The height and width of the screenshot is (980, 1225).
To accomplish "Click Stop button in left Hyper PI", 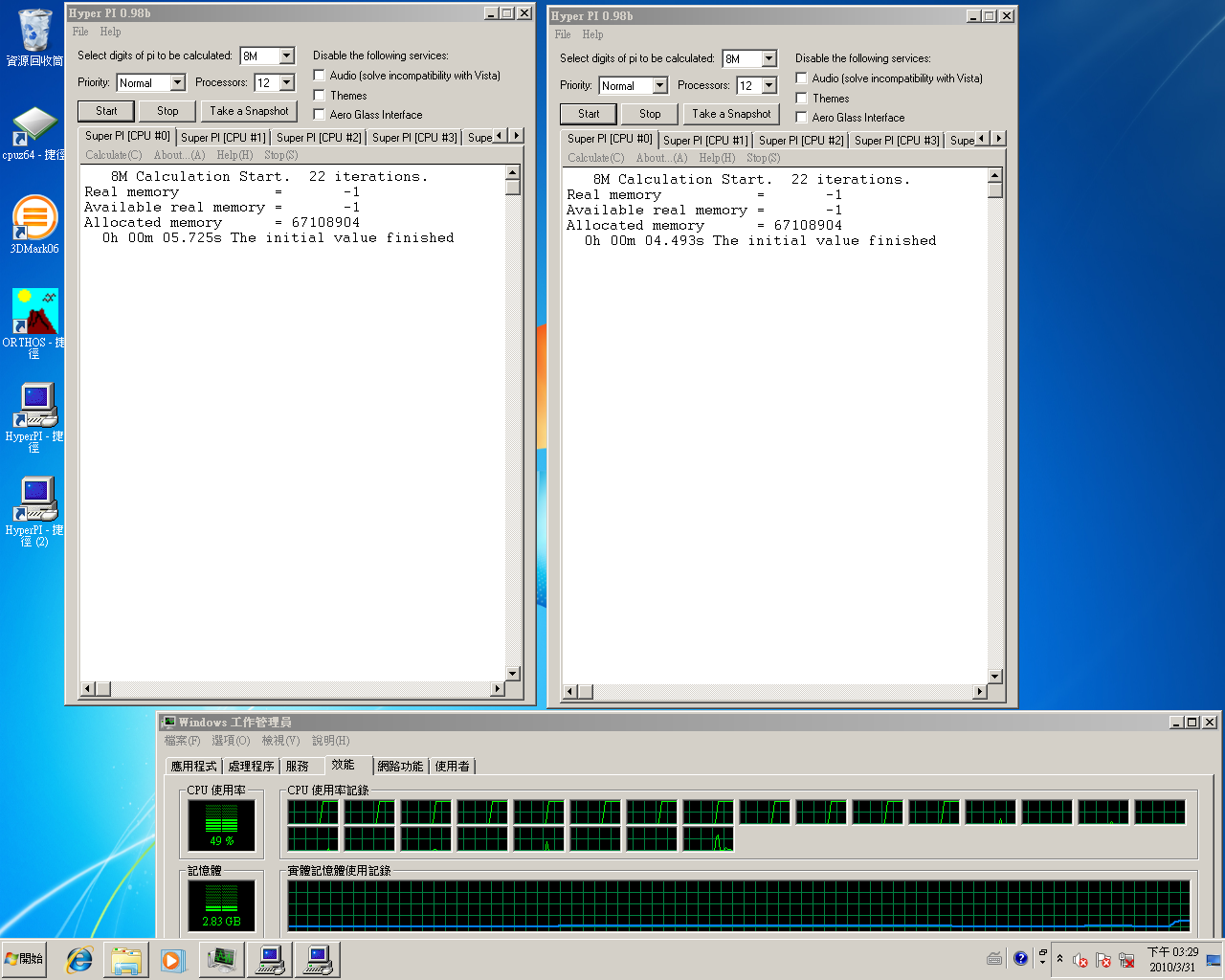I will (167, 111).
